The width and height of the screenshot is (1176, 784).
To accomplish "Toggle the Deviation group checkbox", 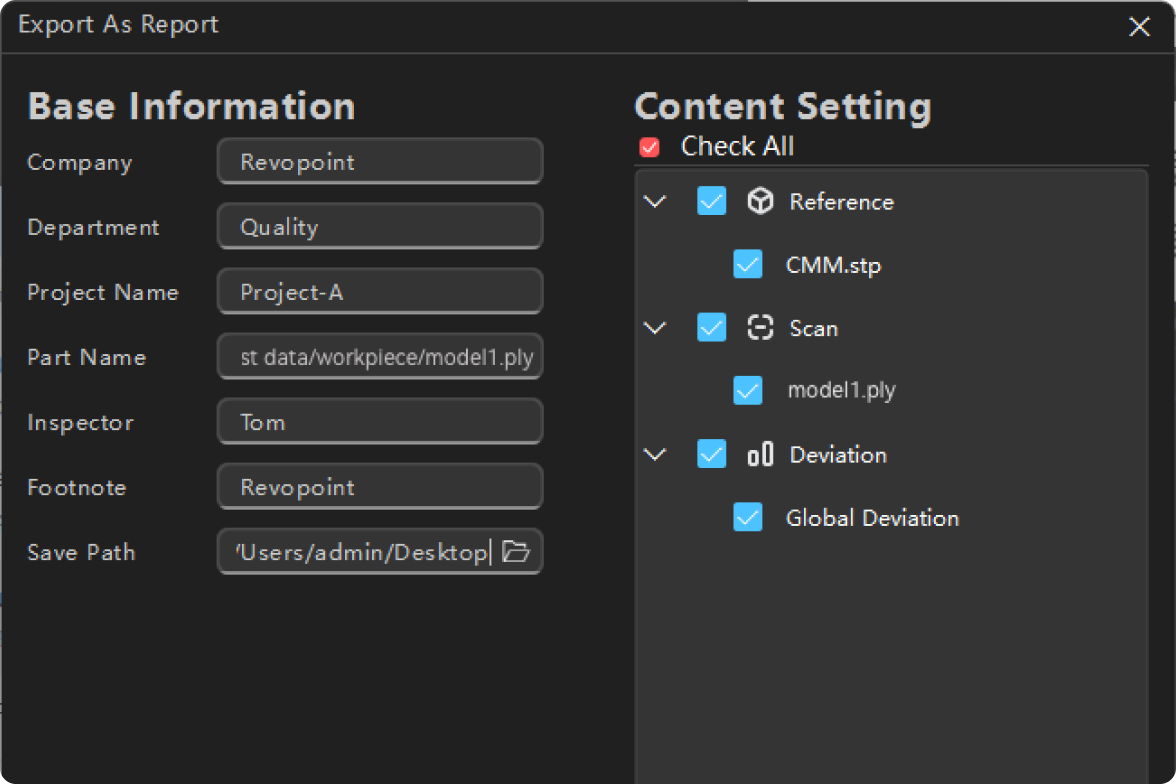I will tap(711, 454).
